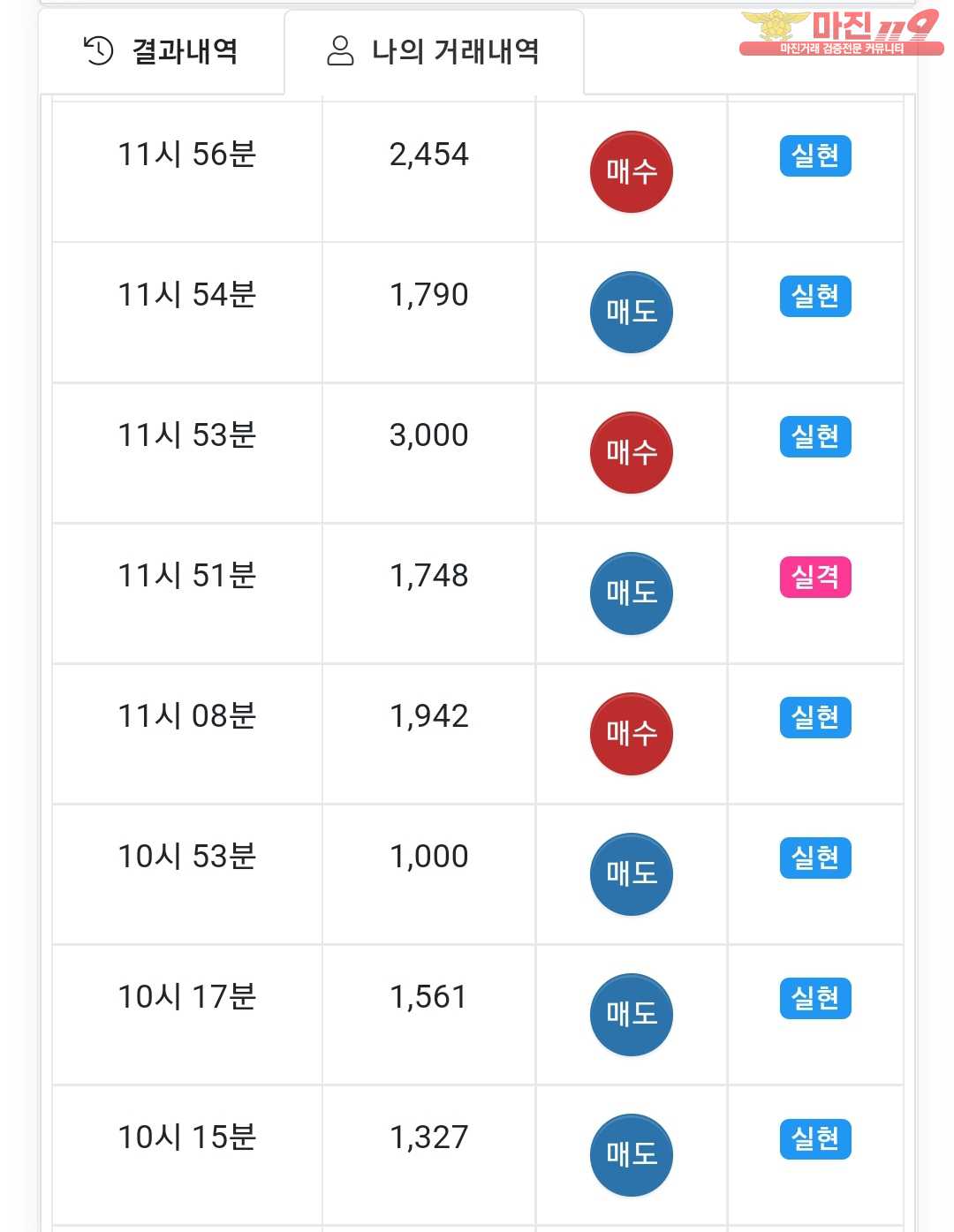Select the 1,327 amount cell
The height and width of the screenshot is (1232, 954).
coord(429,1155)
